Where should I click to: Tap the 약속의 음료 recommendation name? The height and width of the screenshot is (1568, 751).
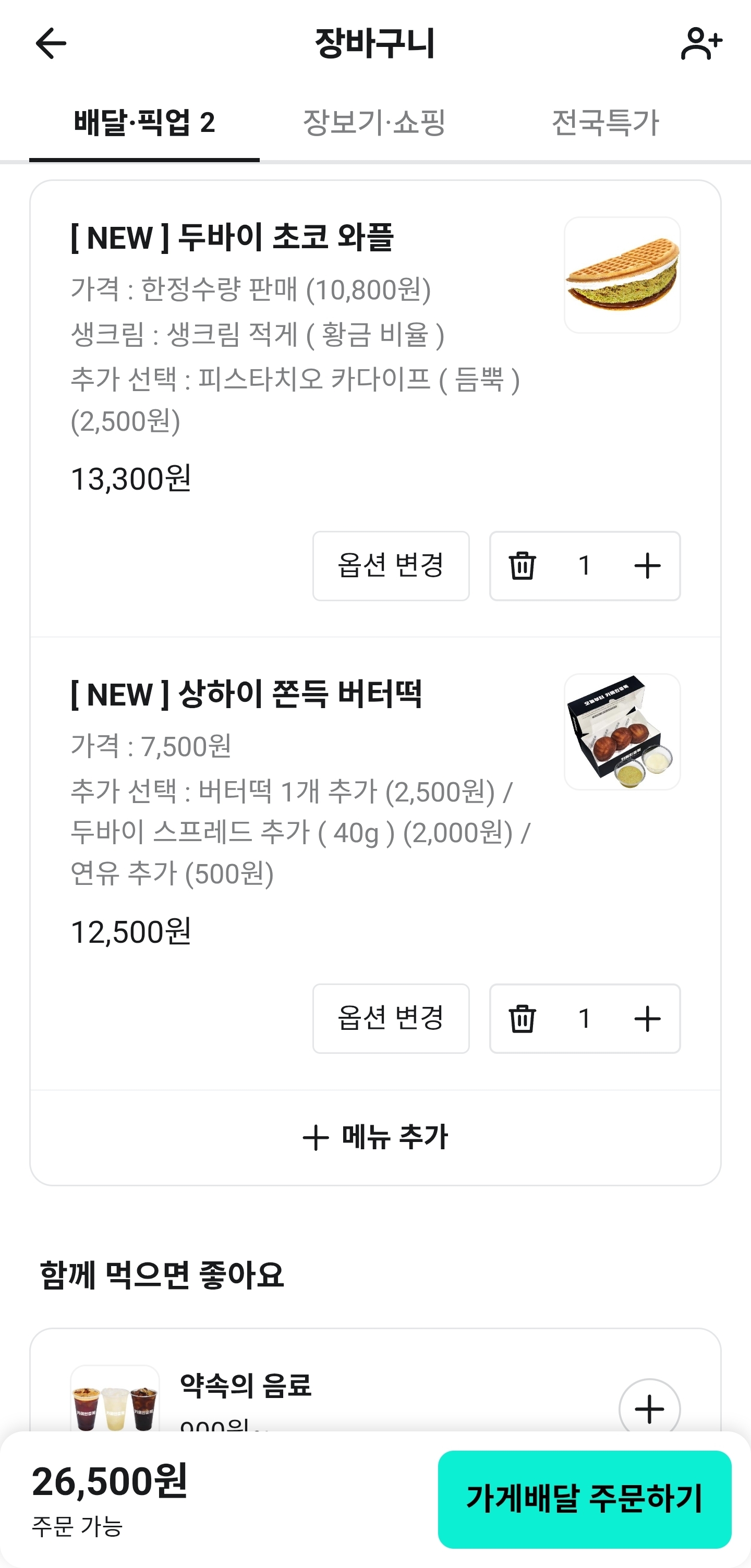(245, 1386)
